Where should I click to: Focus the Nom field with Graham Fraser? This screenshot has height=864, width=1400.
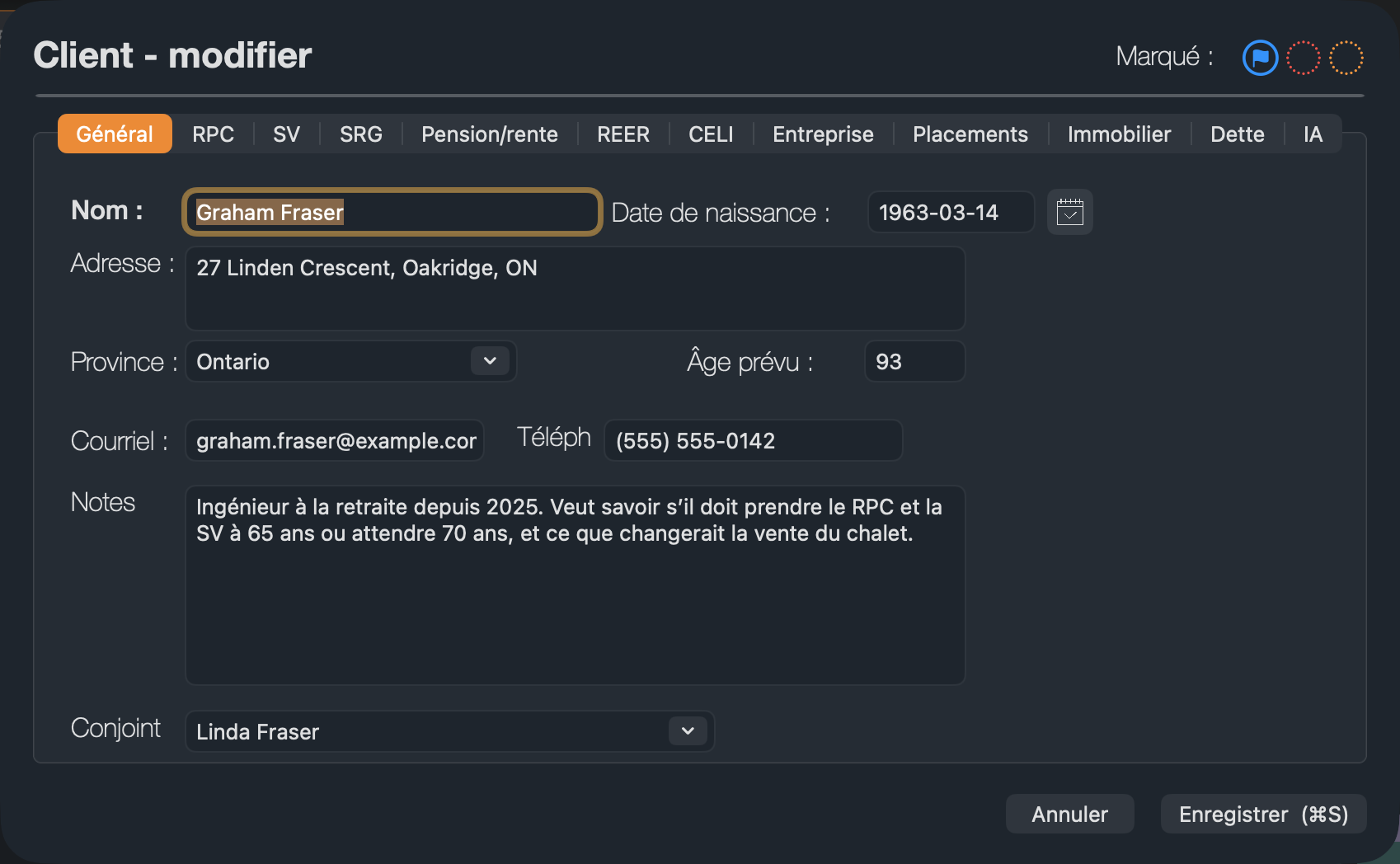pyautogui.click(x=392, y=212)
